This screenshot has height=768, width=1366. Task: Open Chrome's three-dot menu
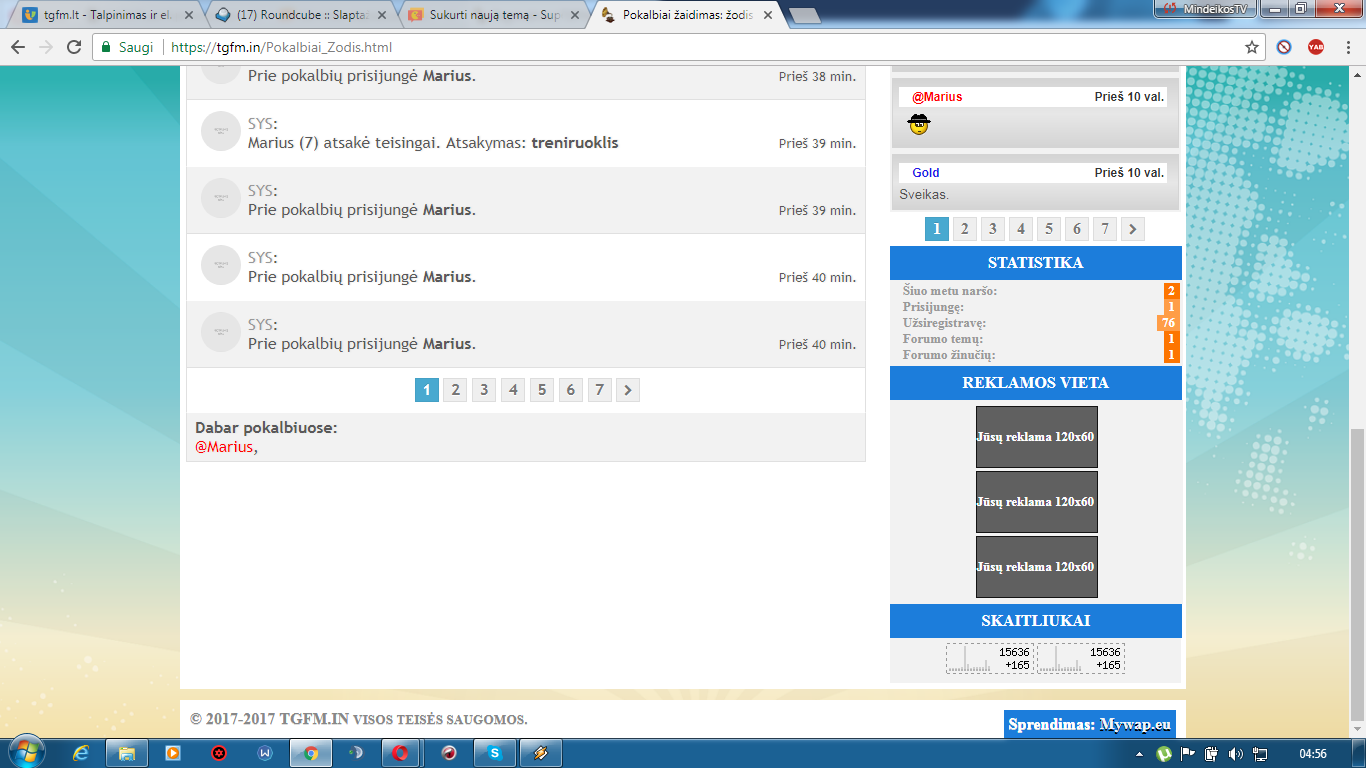tap(1346, 47)
